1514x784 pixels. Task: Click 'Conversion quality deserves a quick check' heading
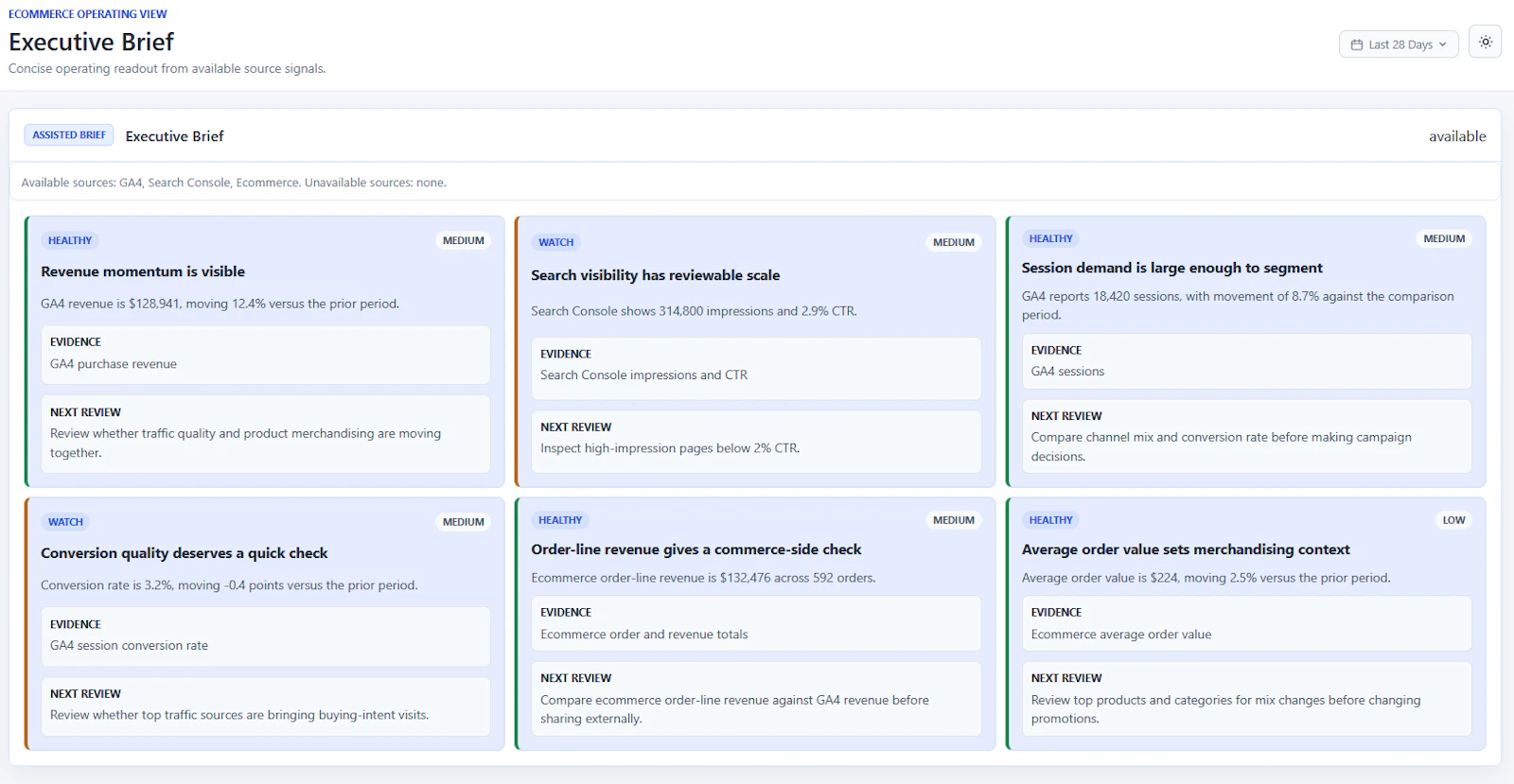click(185, 553)
